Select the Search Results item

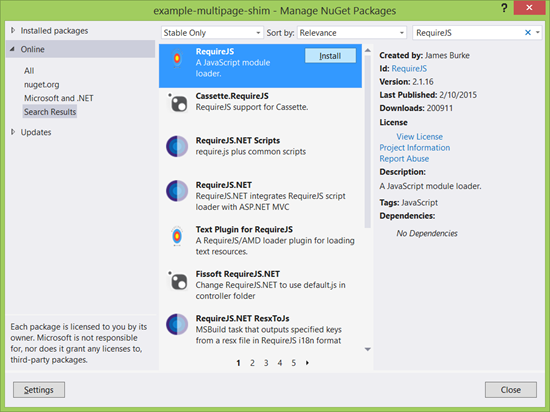[50, 112]
